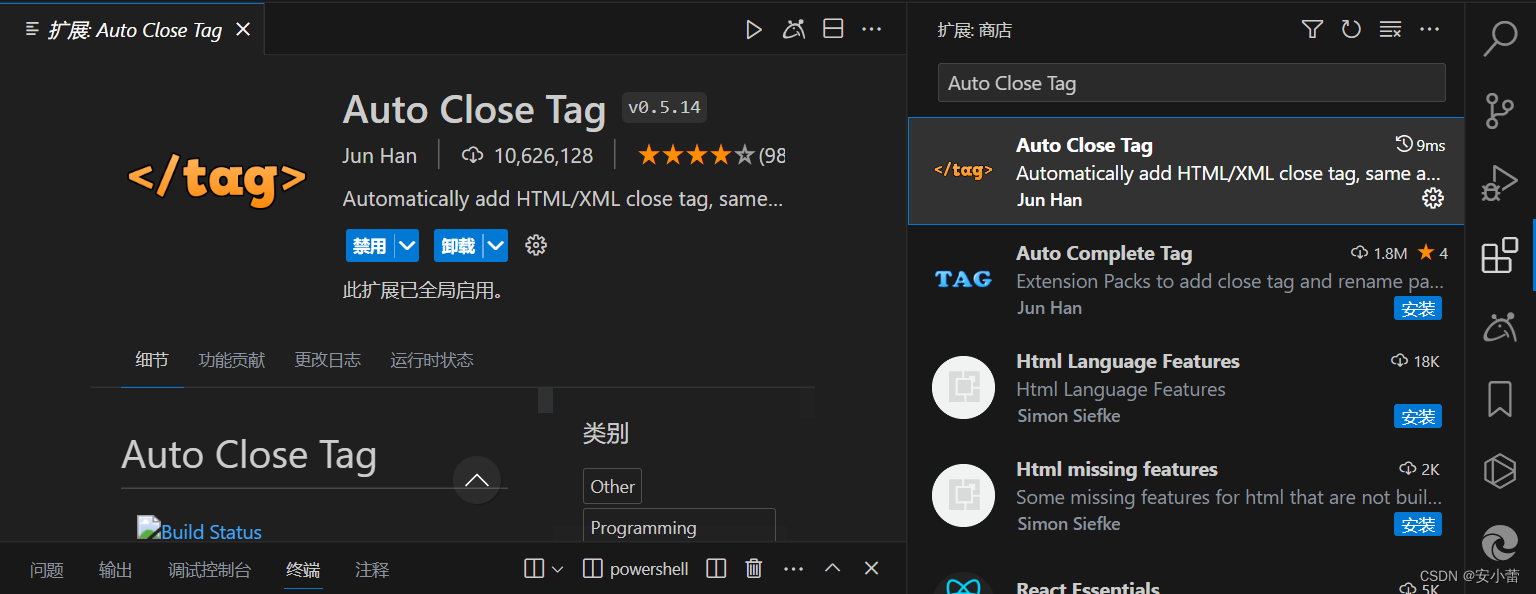Click publisher name Jun Han on detail page

click(x=380, y=155)
